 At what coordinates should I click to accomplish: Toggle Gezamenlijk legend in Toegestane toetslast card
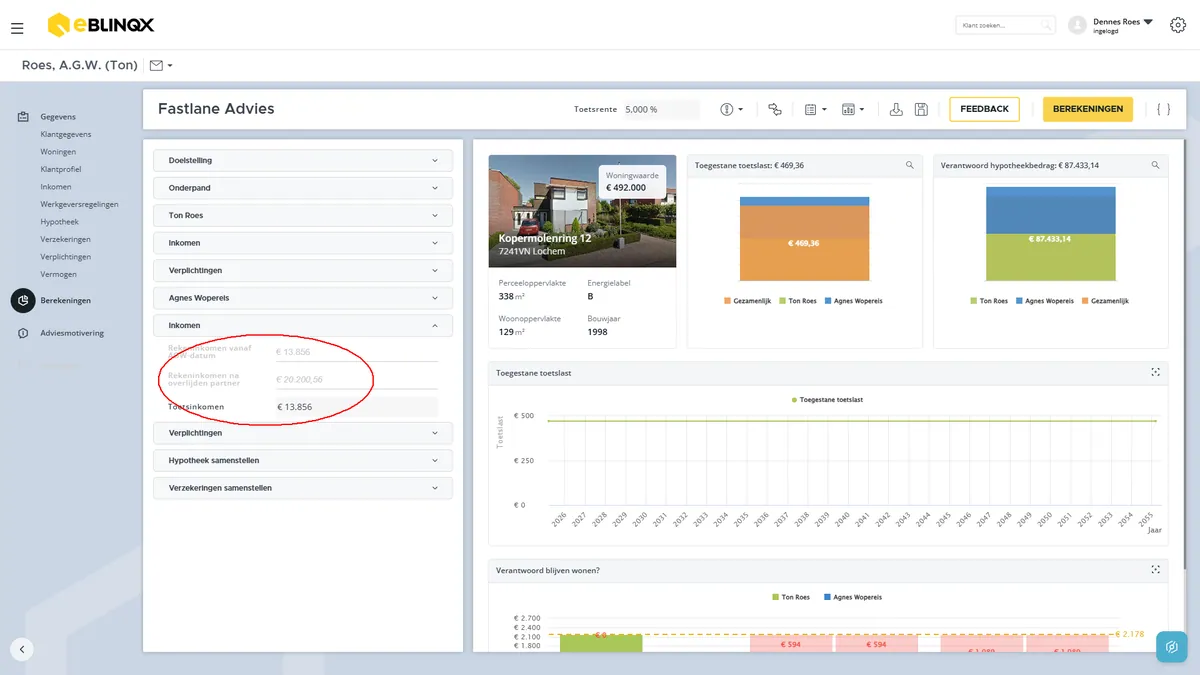[746, 301]
